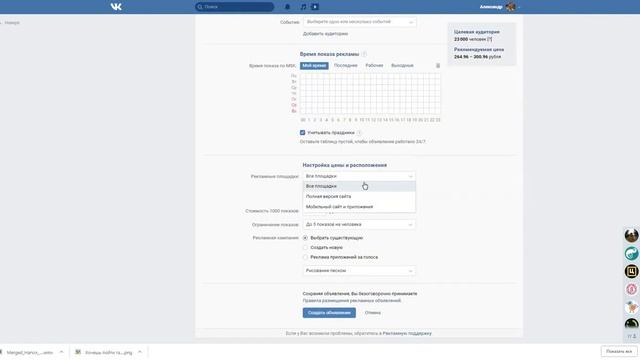The width and height of the screenshot is (640, 360).
Task: Open «До 5 показов на человека» dropdown
Action: click(359, 224)
